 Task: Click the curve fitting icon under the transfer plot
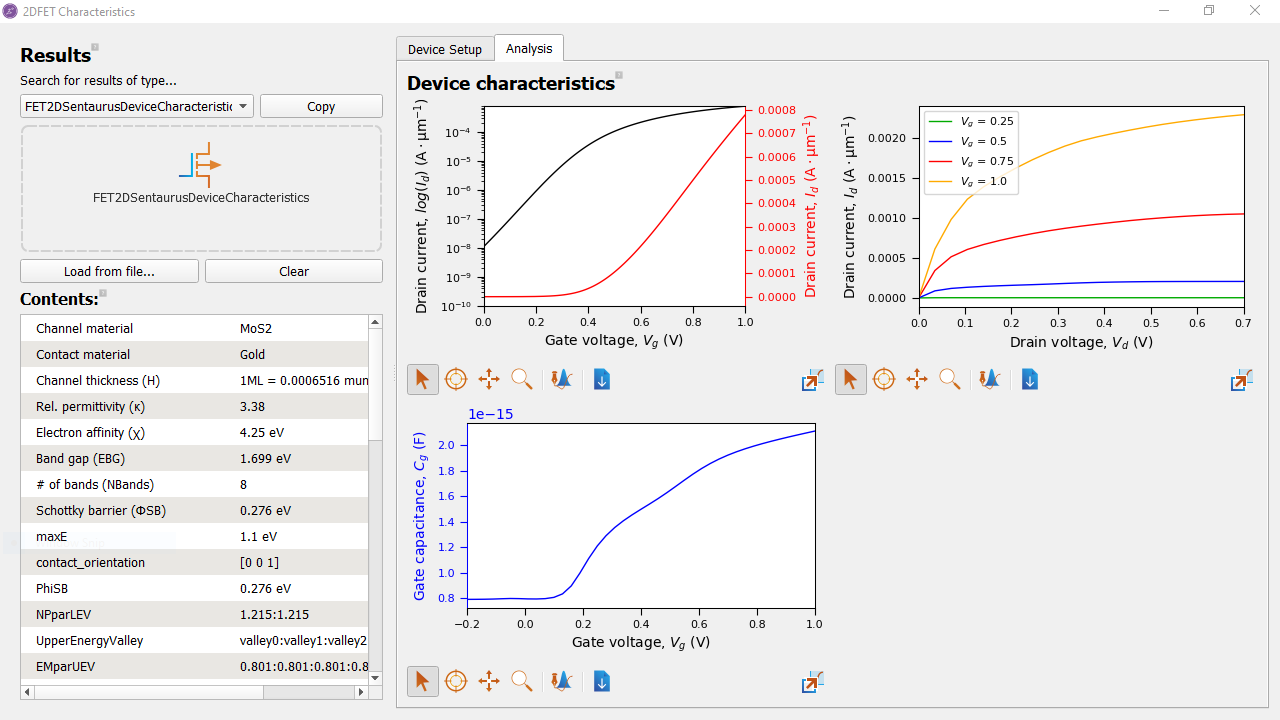(561, 379)
